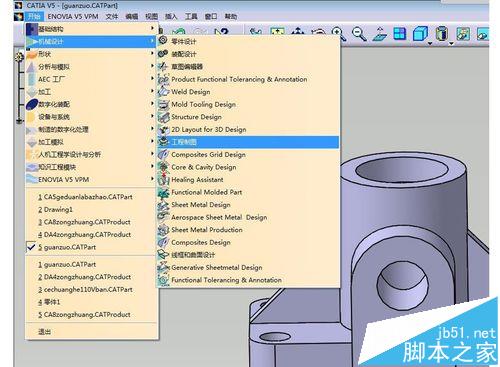500x367 pixels.
Task: Toggle checked window entry 5 guanzuo.CATPart
Action: (91, 247)
